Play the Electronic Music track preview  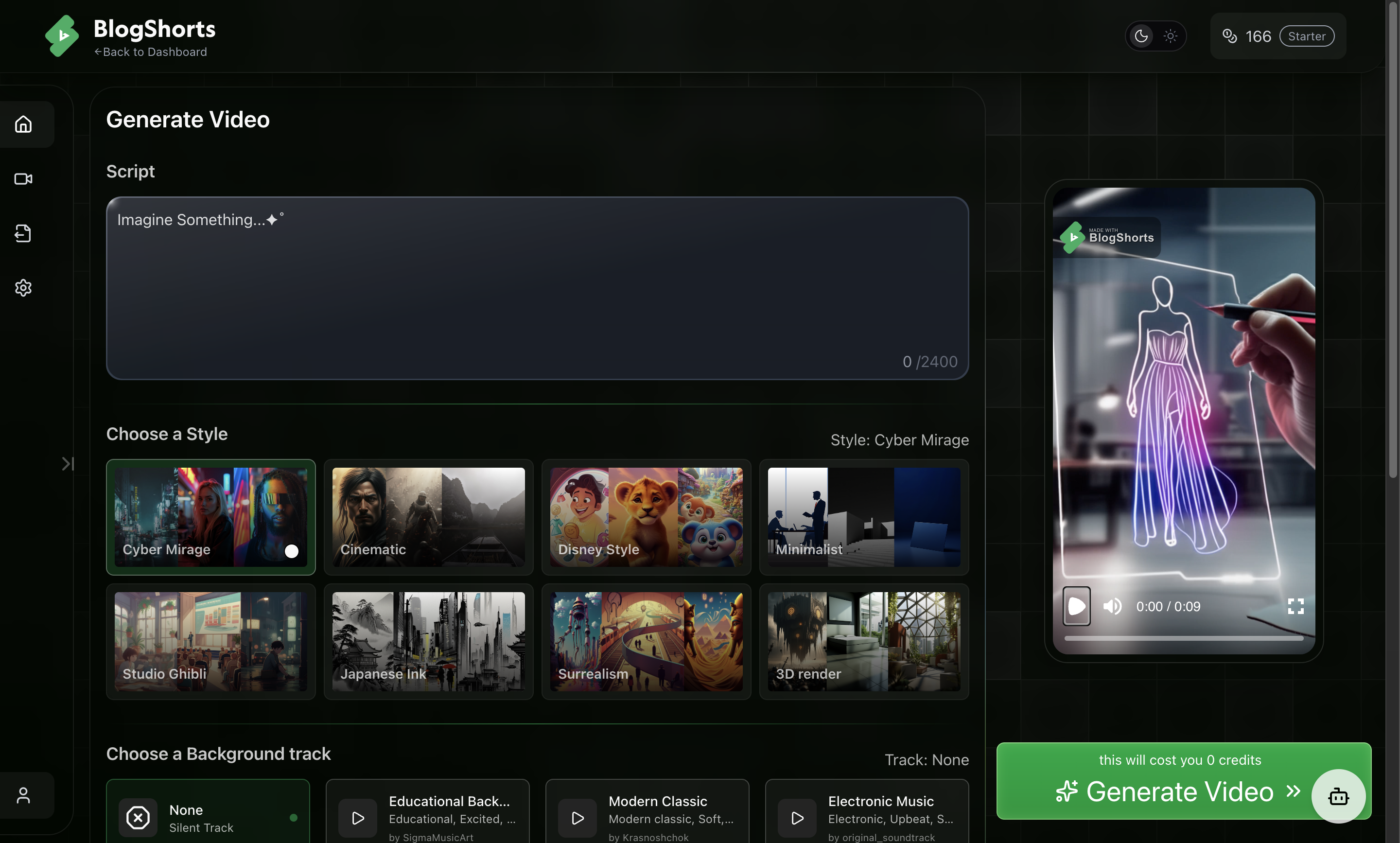coord(797,818)
